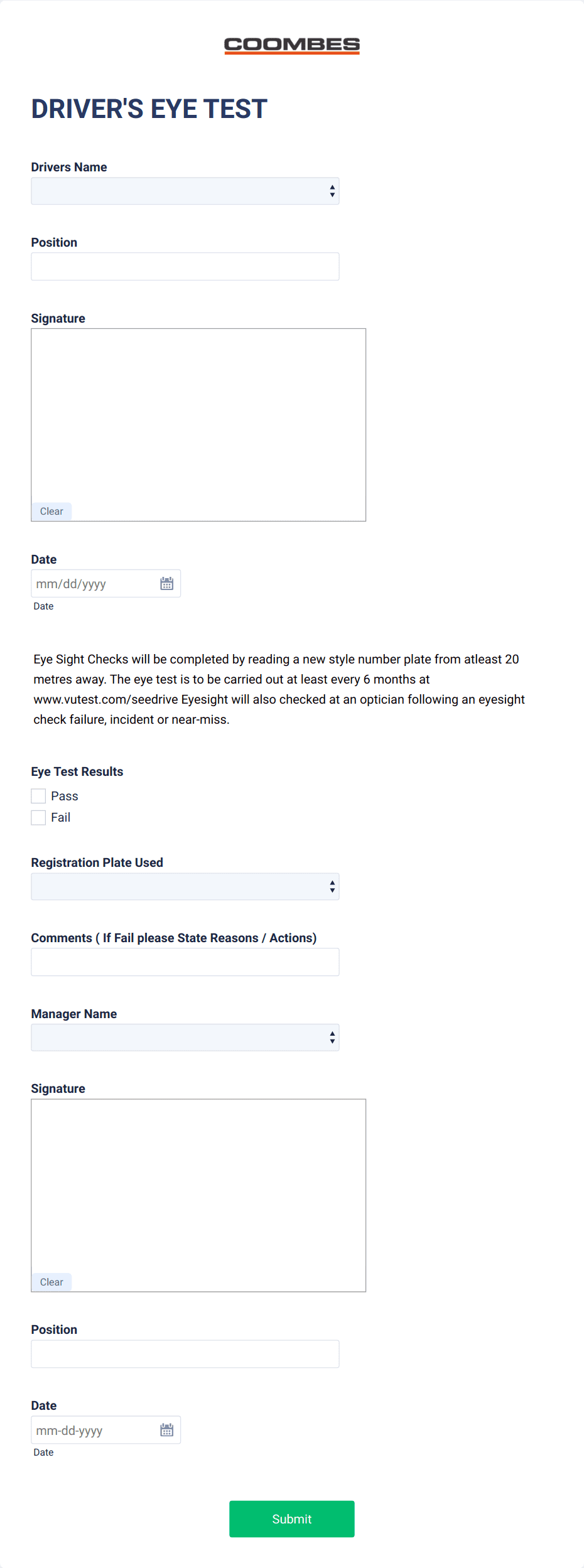Click the Comments field for fail reasons

click(x=185, y=962)
